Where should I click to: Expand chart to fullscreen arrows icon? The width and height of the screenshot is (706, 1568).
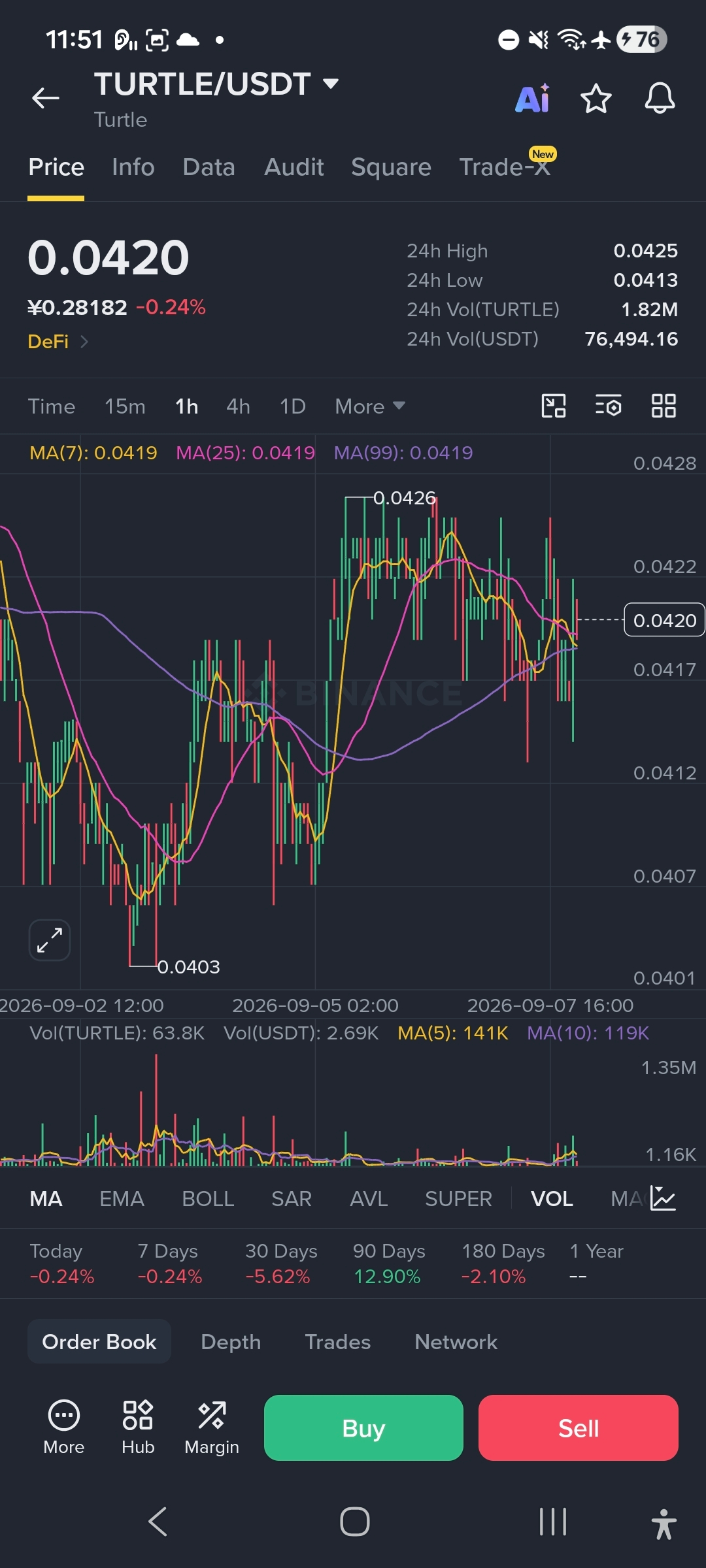pos(50,940)
